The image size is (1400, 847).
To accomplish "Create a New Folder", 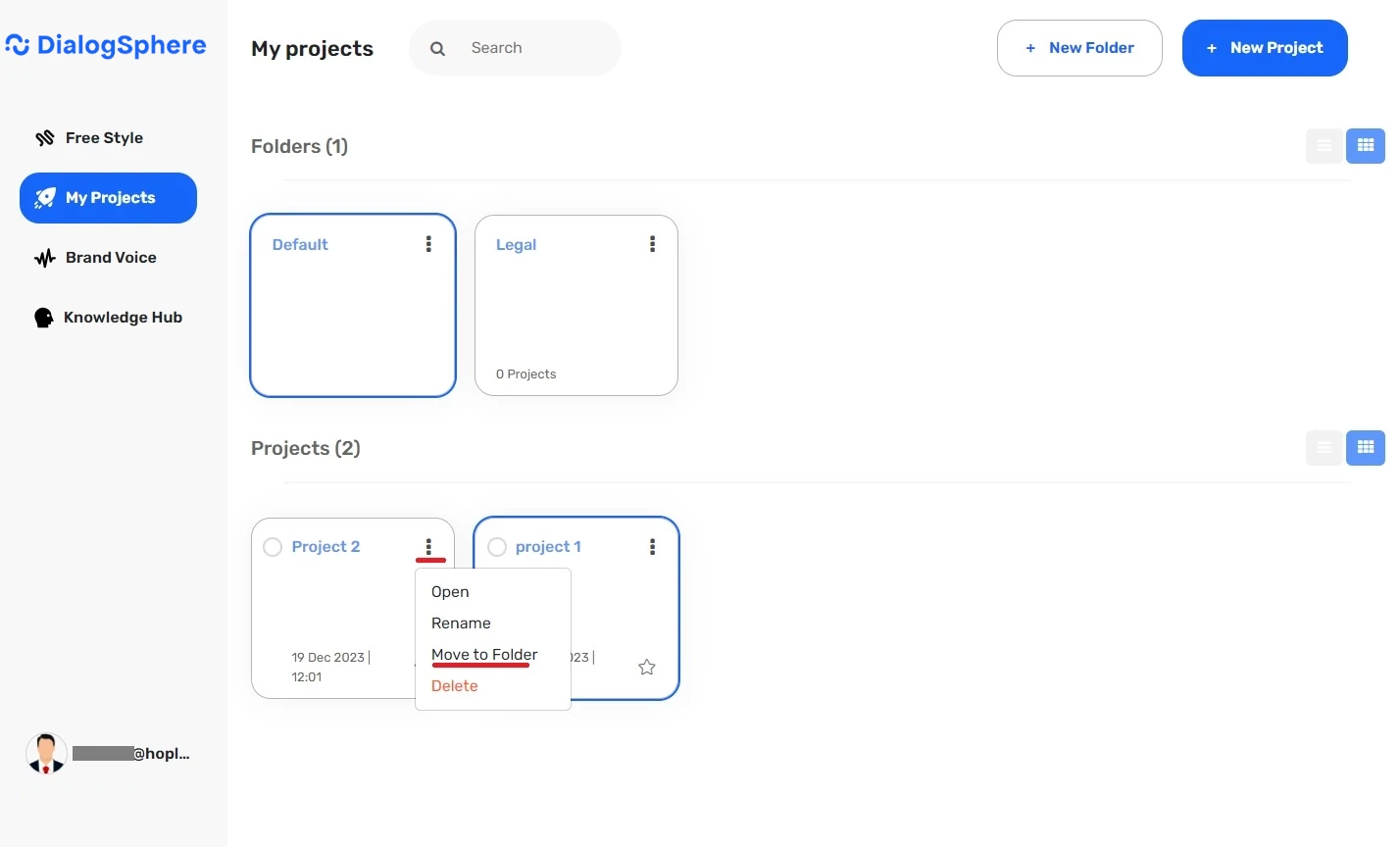I will coord(1079,47).
